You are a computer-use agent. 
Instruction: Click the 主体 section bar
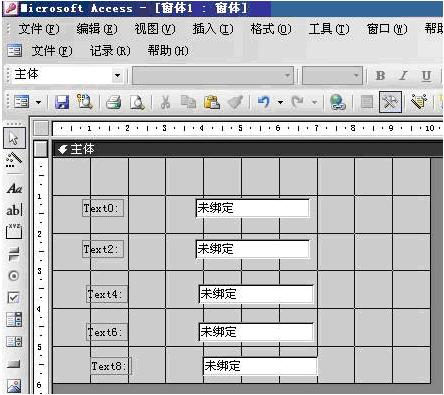(247, 149)
